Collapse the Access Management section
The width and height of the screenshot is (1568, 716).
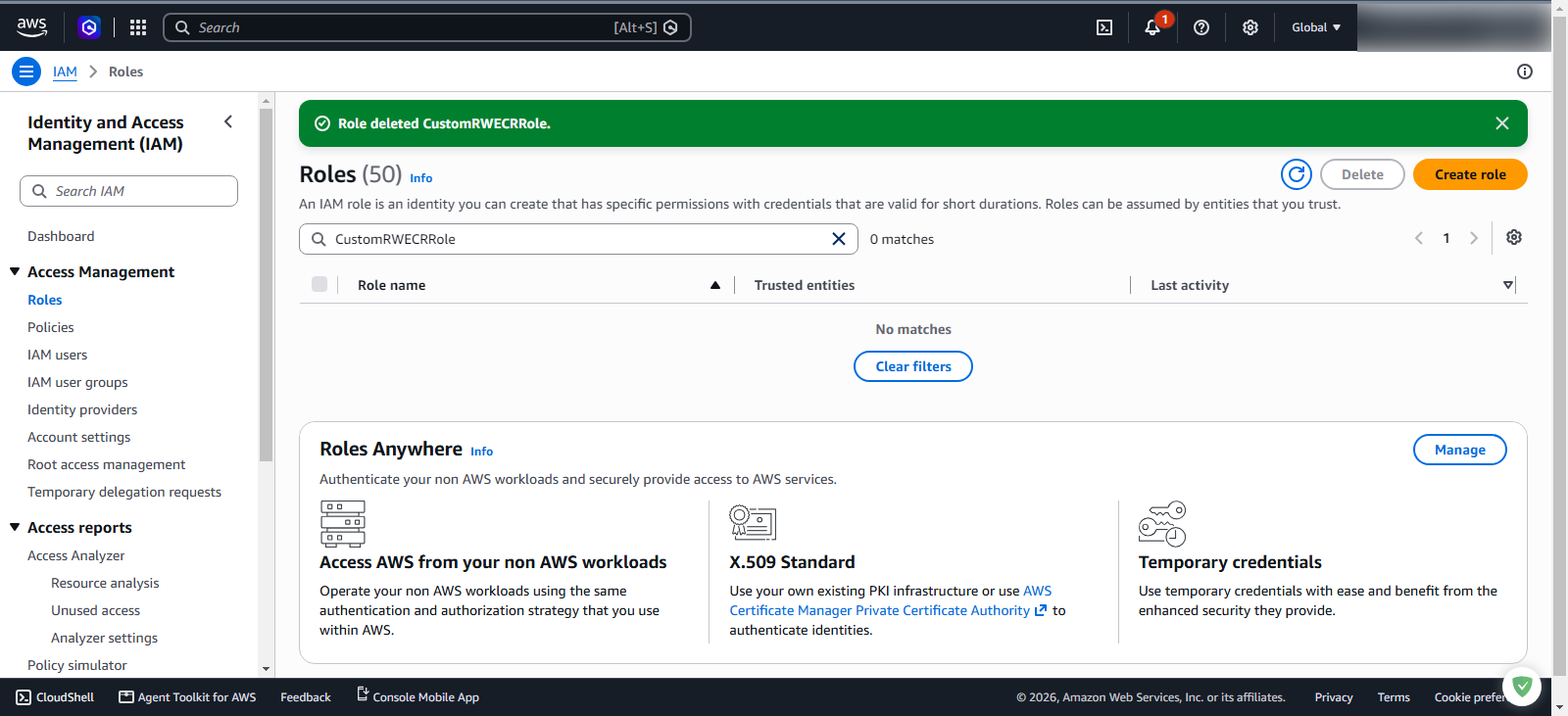click(15, 271)
